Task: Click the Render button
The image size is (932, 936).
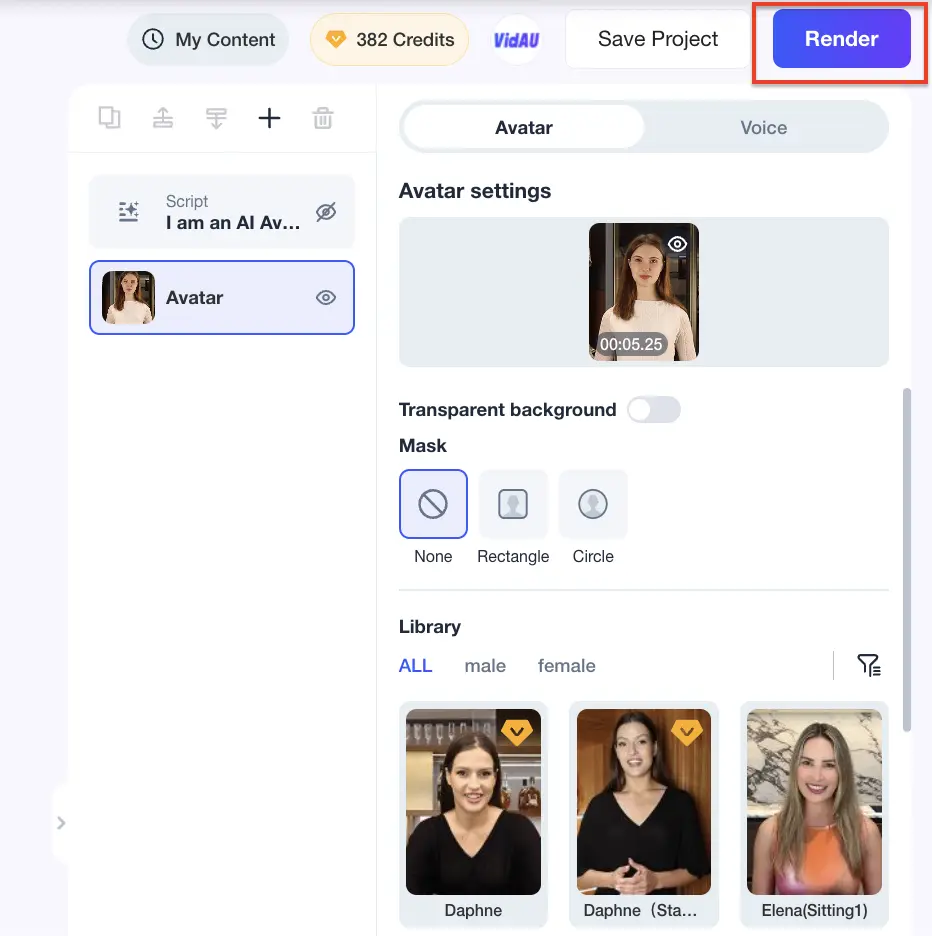Action: pyautogui.click(x=841, y=39)
